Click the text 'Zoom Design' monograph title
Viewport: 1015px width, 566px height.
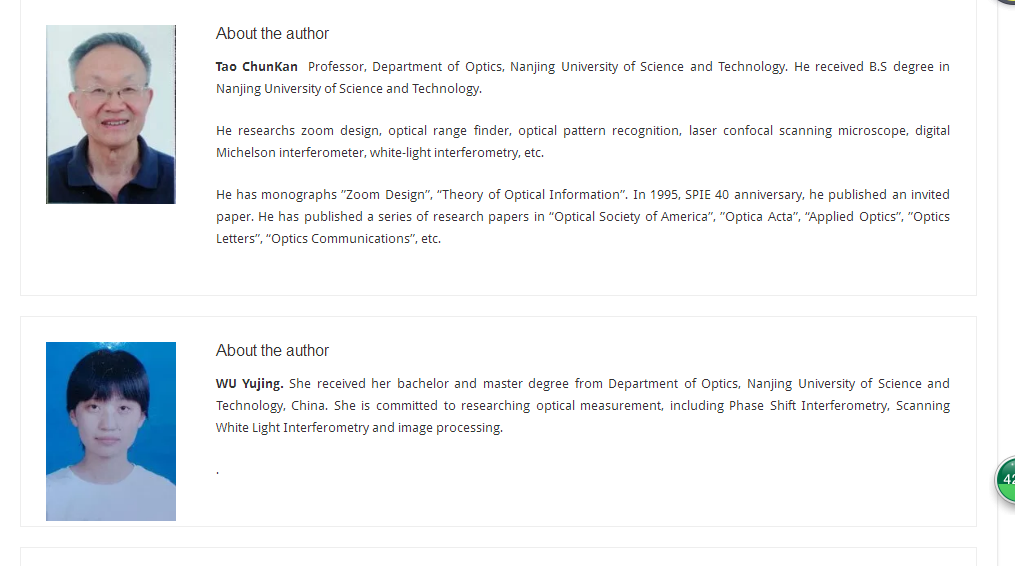[386, 195]
